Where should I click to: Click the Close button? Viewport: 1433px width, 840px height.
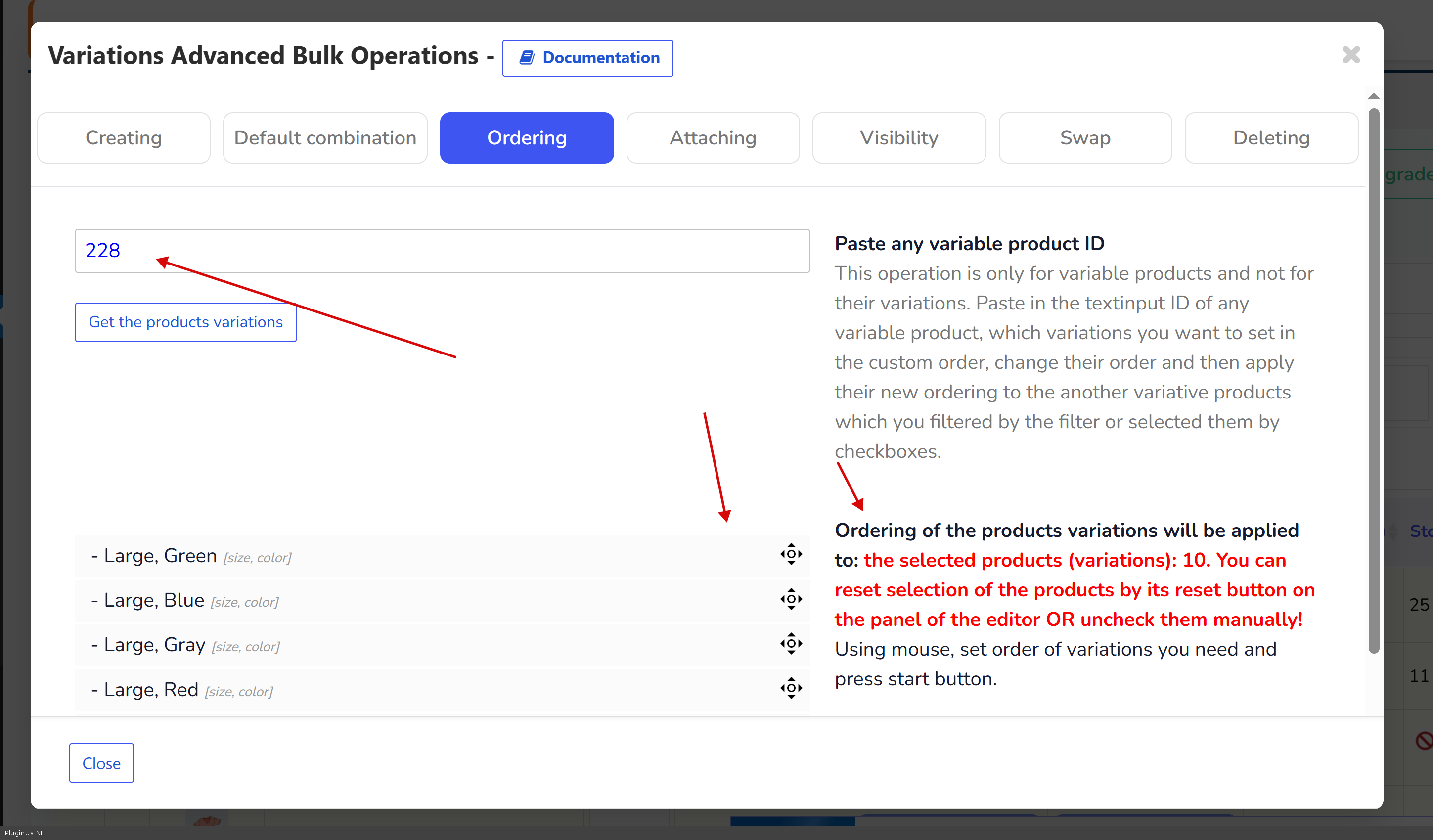tap(101, 763)
